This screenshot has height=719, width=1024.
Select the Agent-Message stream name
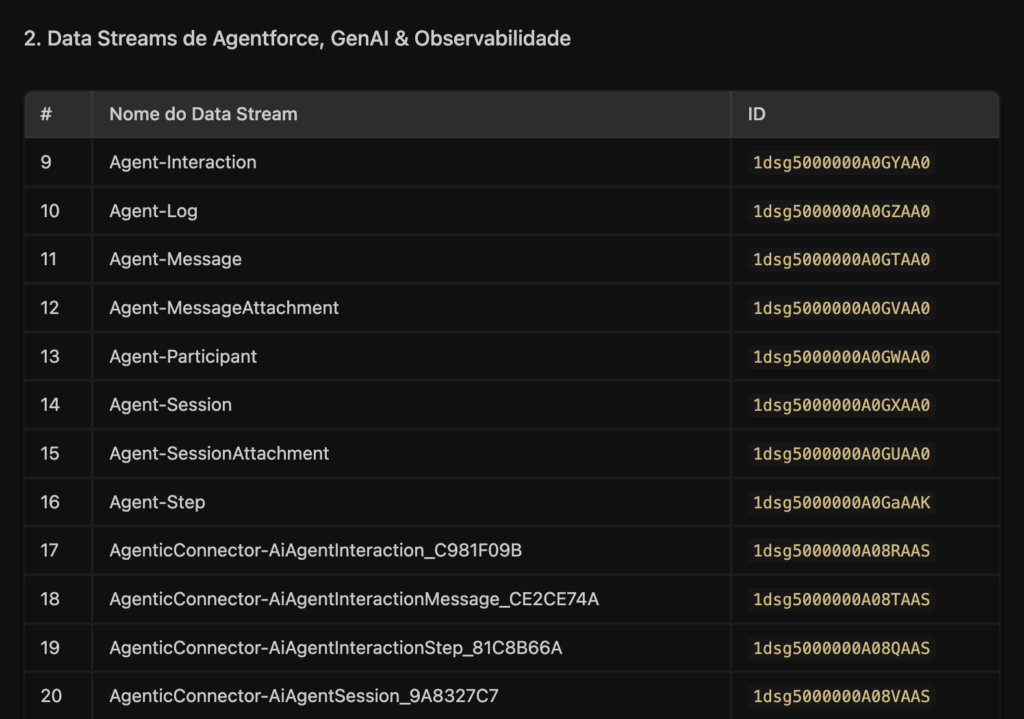pyautogui.click(x=176, y=259)
